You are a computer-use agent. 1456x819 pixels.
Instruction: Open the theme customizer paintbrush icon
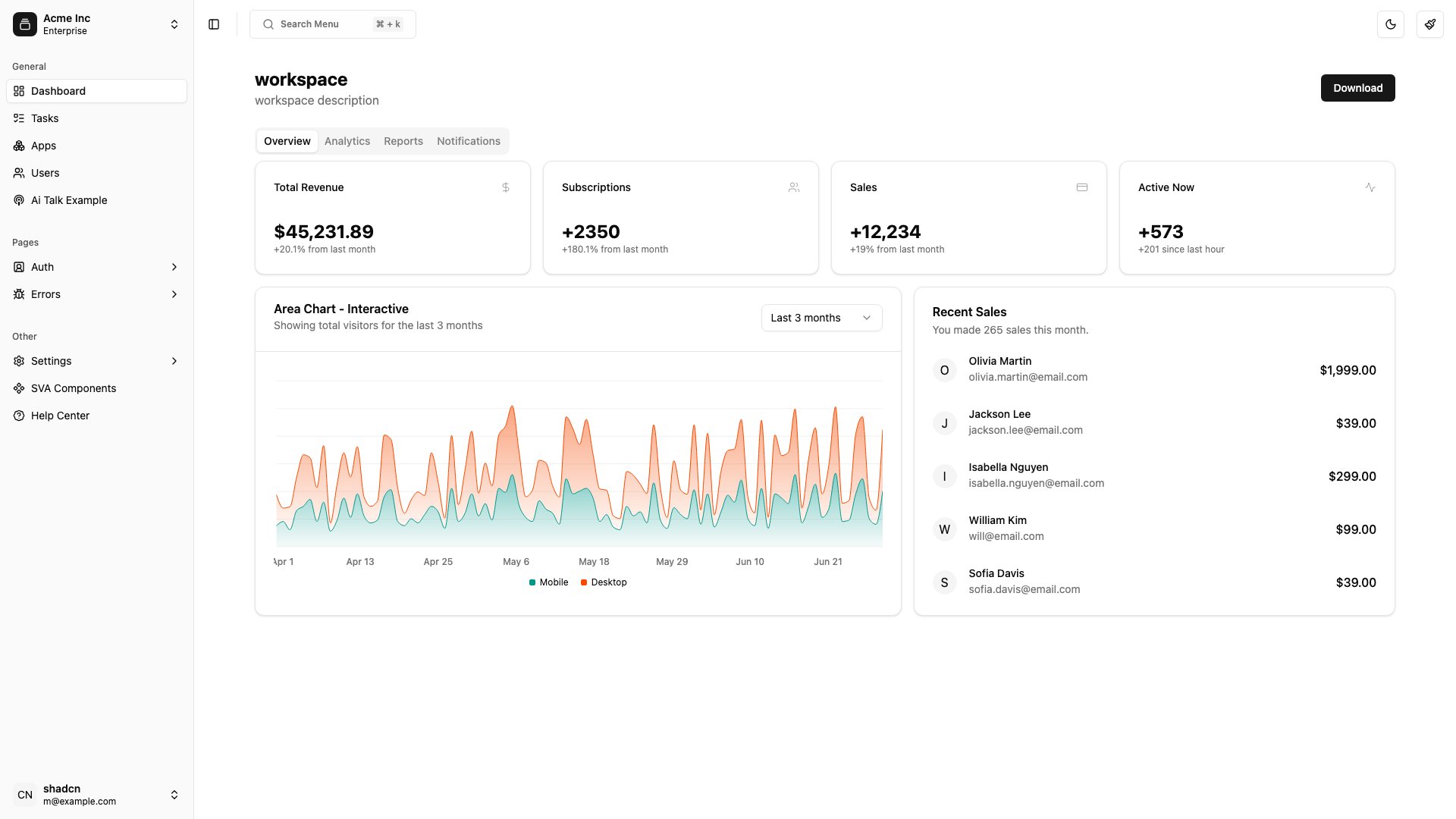point(1430,24)
